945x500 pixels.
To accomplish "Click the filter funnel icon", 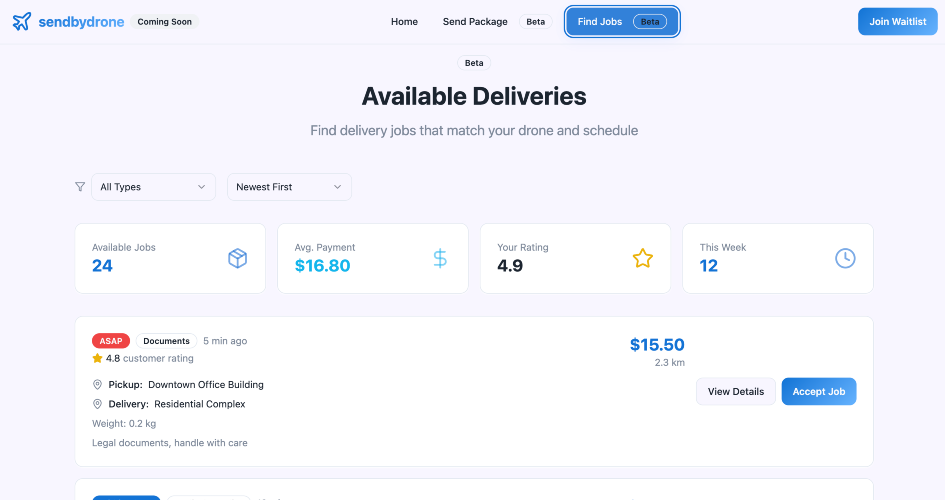I will (x=80, y=186).
